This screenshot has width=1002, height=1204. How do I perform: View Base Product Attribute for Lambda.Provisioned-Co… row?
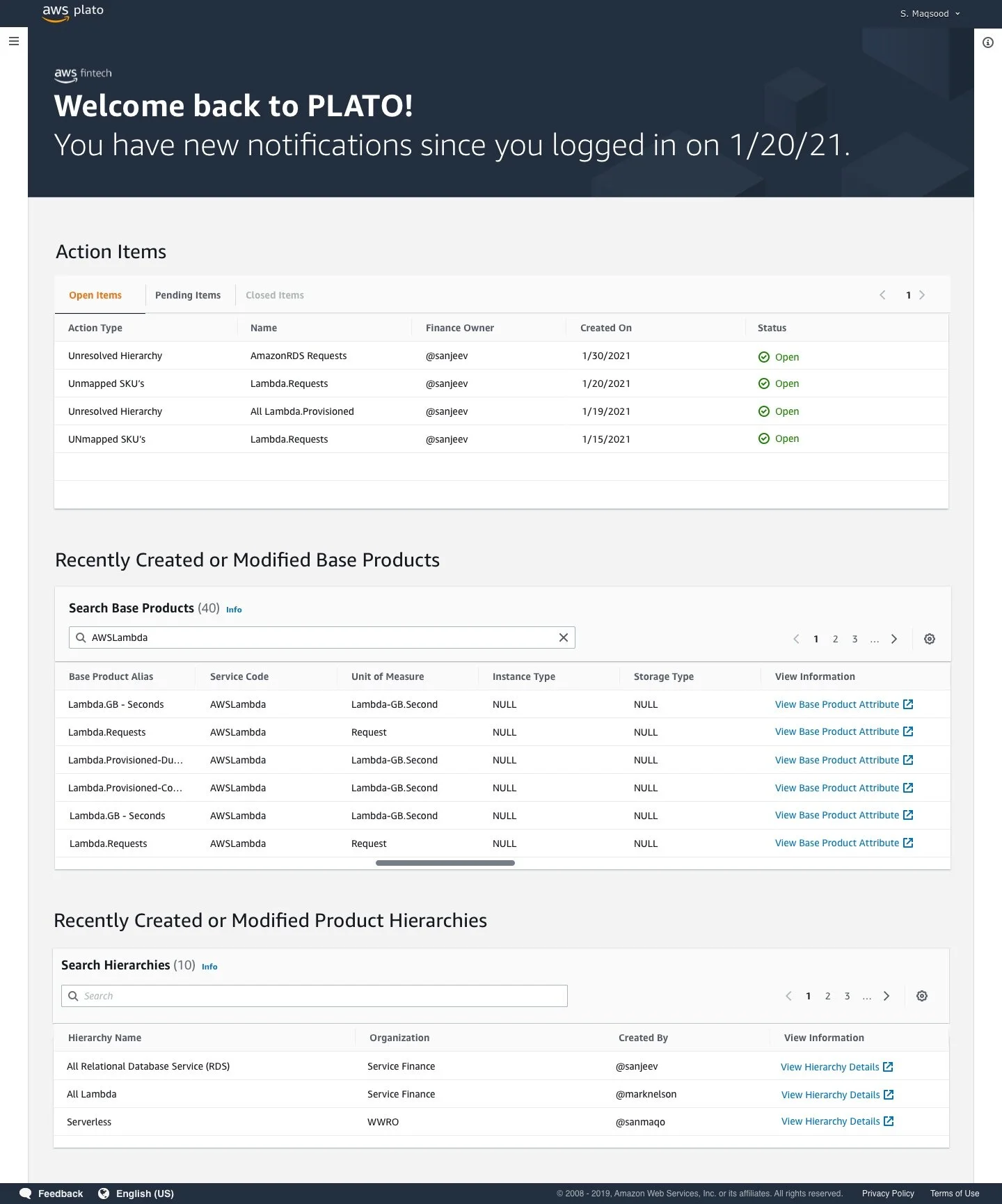coord(844,788)
